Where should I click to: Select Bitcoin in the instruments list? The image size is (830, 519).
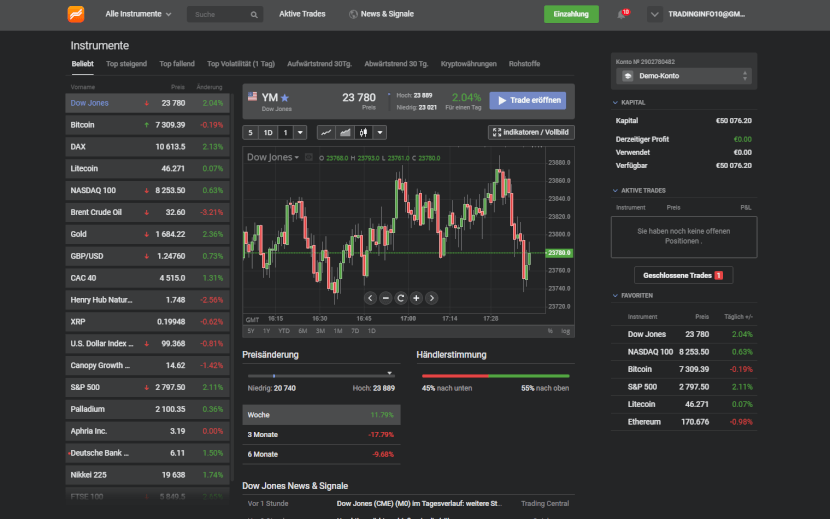147,125
